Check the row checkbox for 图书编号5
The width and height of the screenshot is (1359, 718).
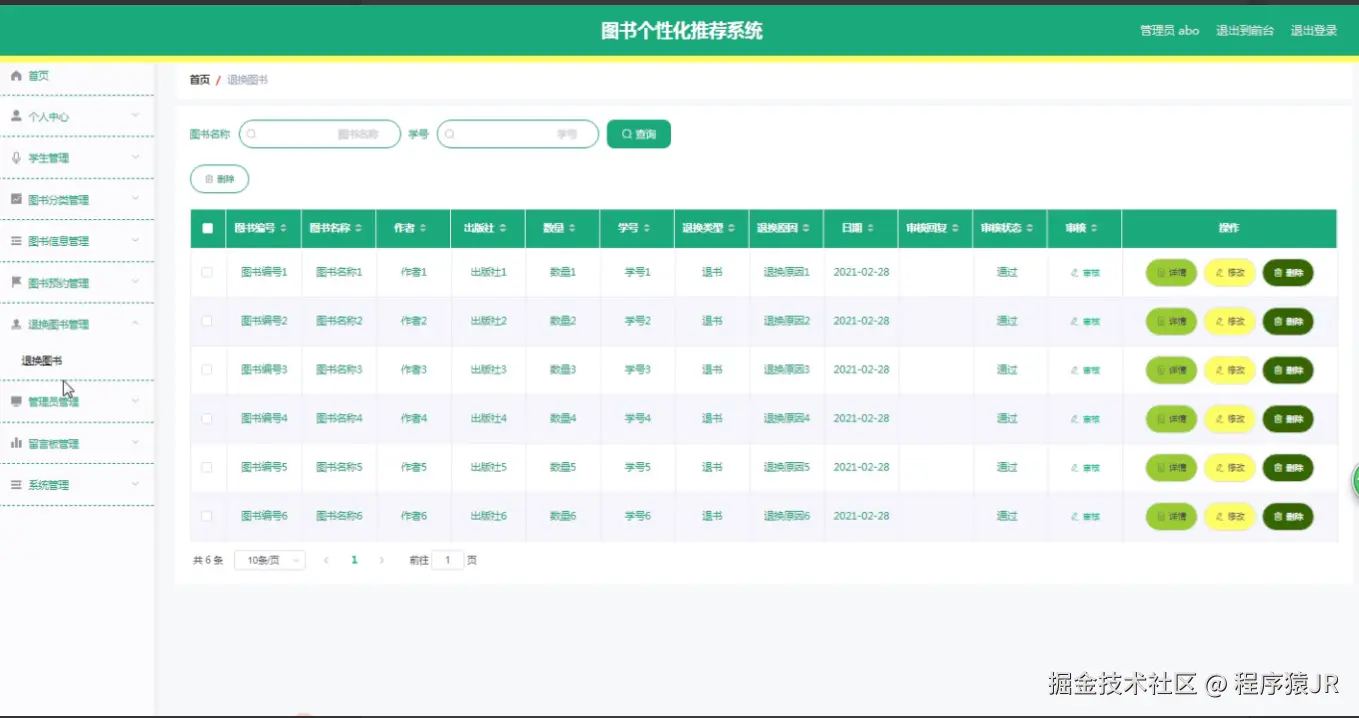click(207, 467)
